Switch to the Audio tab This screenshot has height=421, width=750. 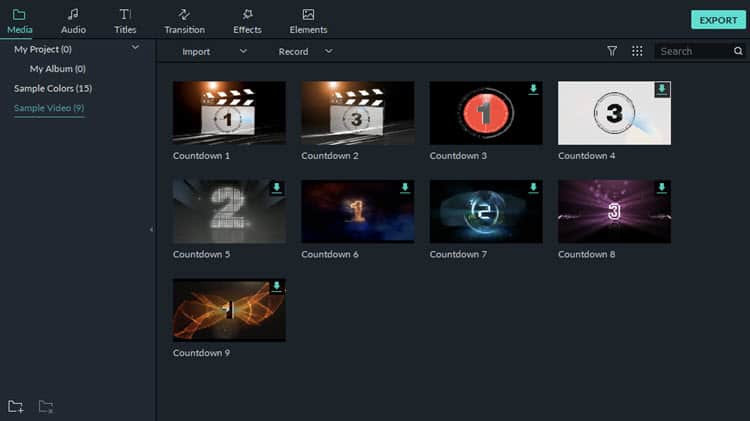point(73,20)
